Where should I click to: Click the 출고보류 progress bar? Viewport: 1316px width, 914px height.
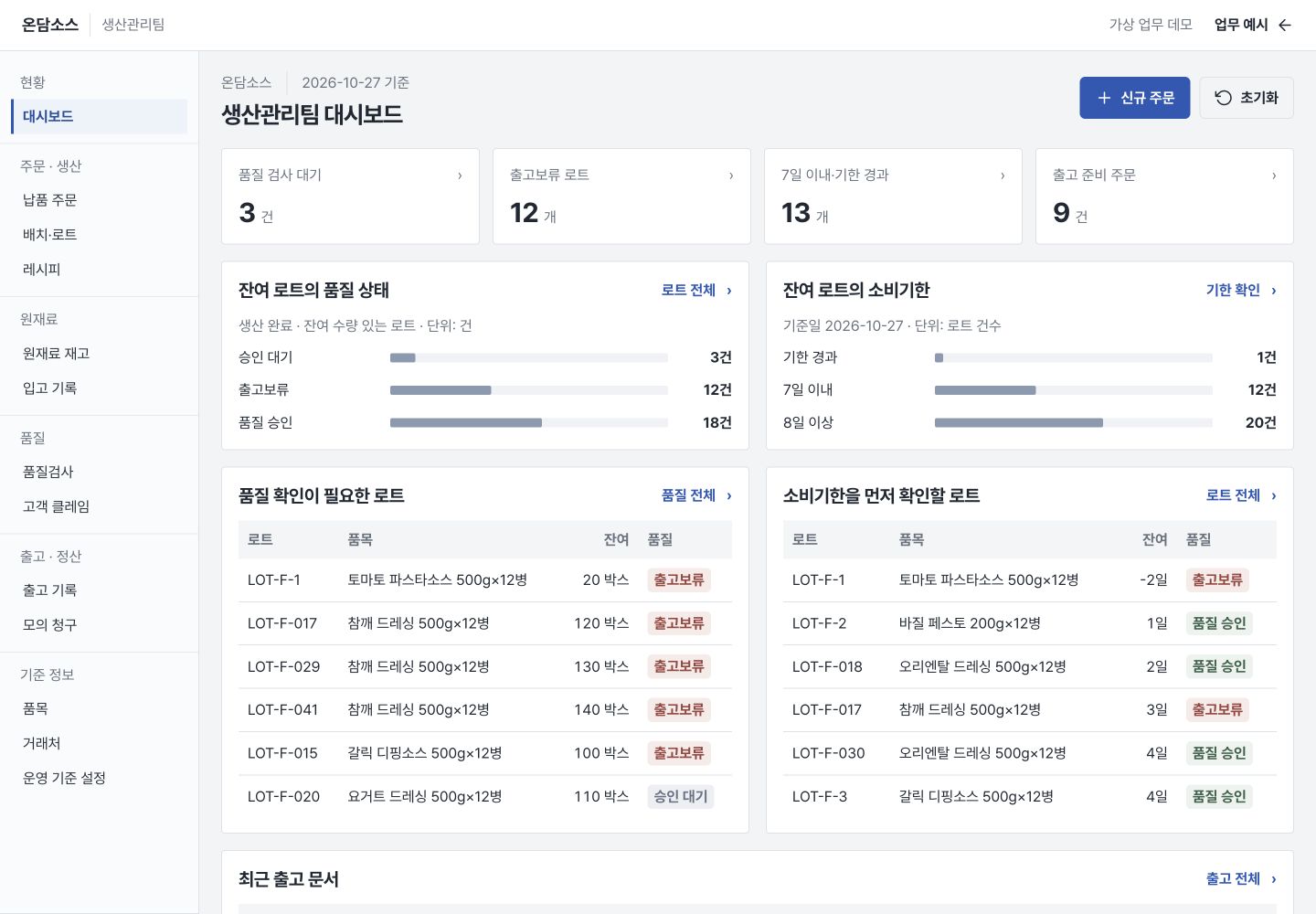(x=529, y=390)
